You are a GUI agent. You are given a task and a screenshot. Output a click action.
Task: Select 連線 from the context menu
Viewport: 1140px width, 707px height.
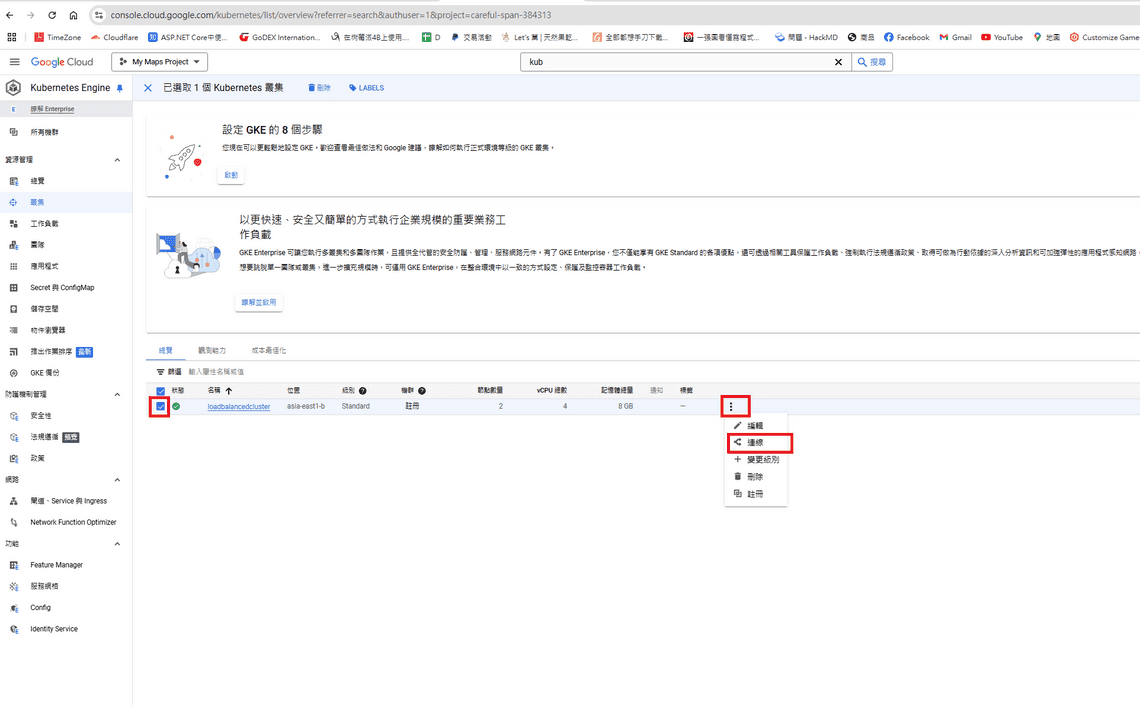(756, 442)
